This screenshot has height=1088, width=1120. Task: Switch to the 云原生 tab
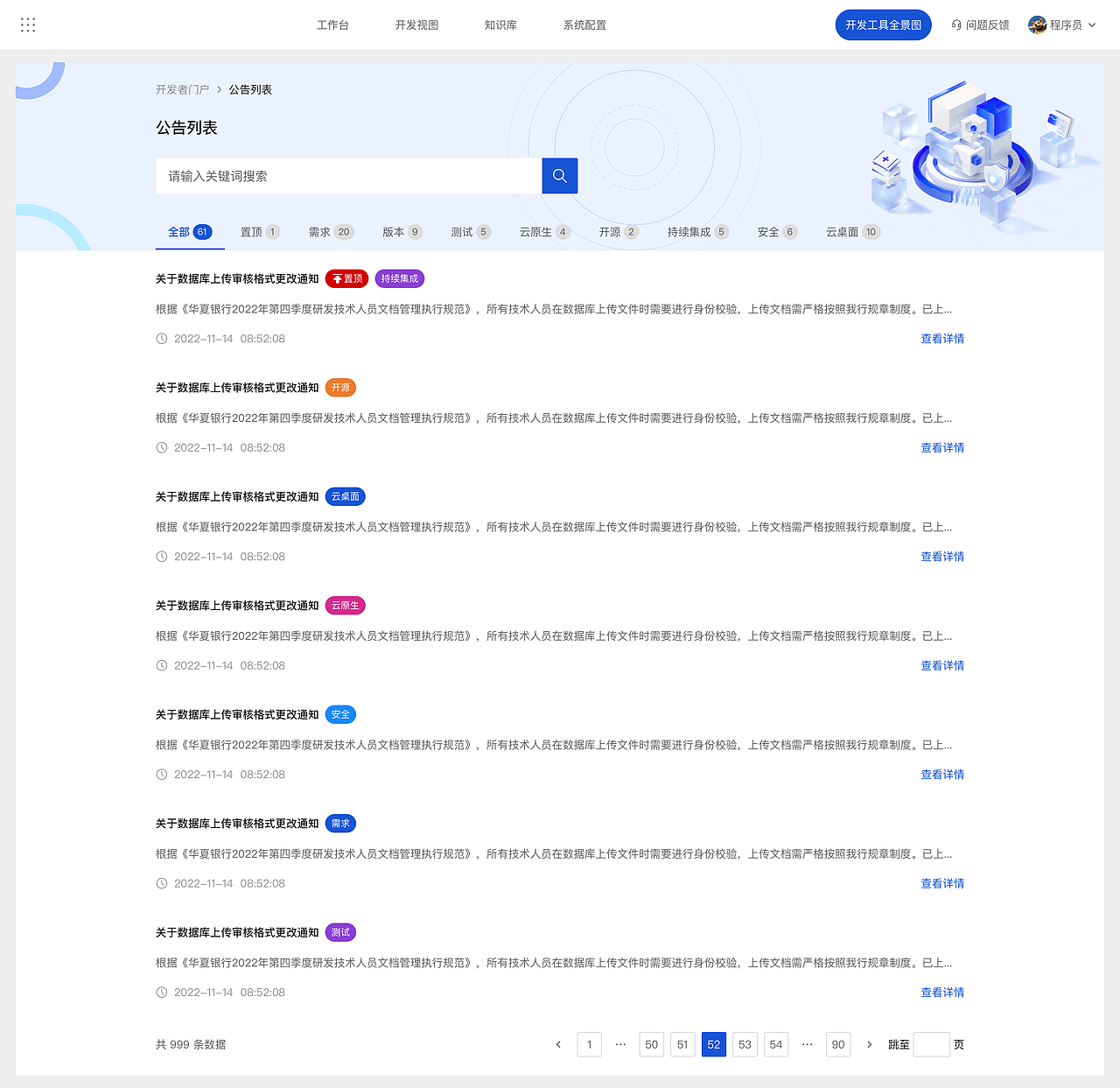545,232
